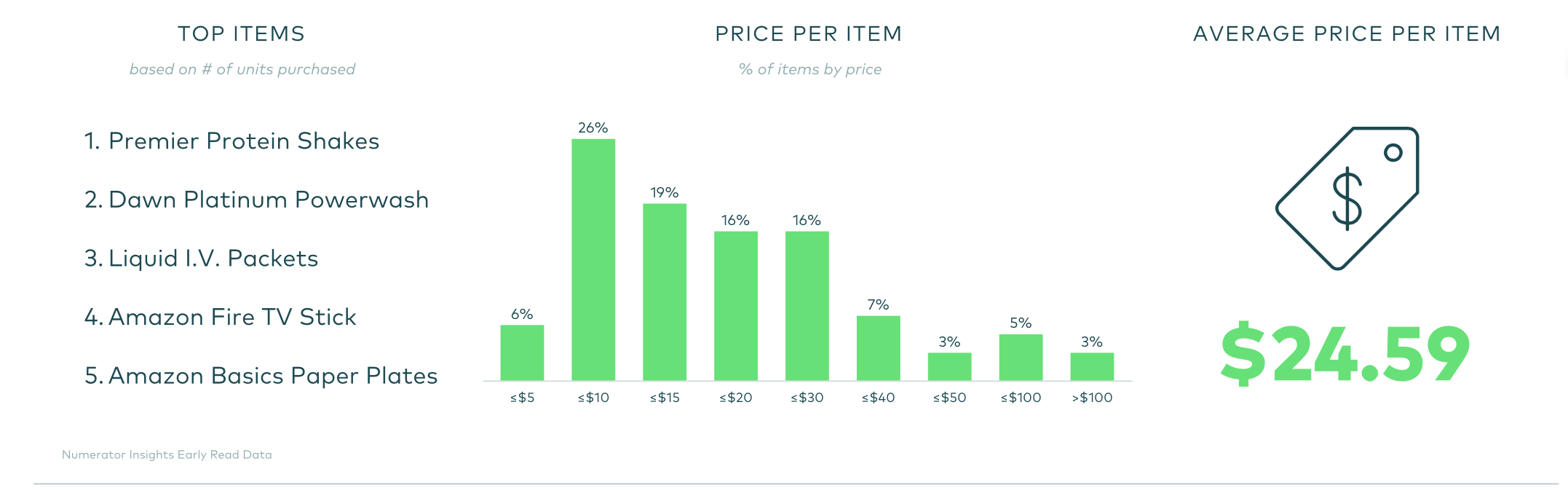
Task: Click the price tag dollar icon
Action: 1347,198
